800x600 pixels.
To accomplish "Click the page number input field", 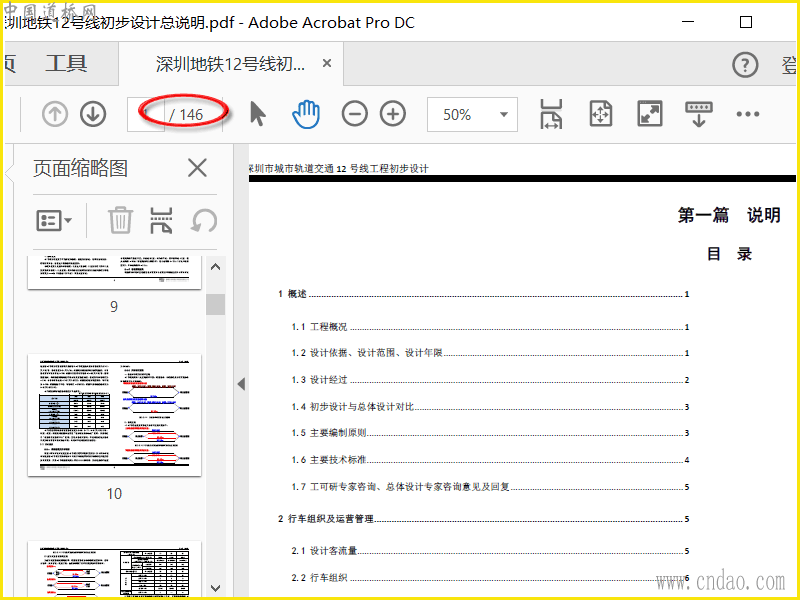I will (x=146, y=114).
